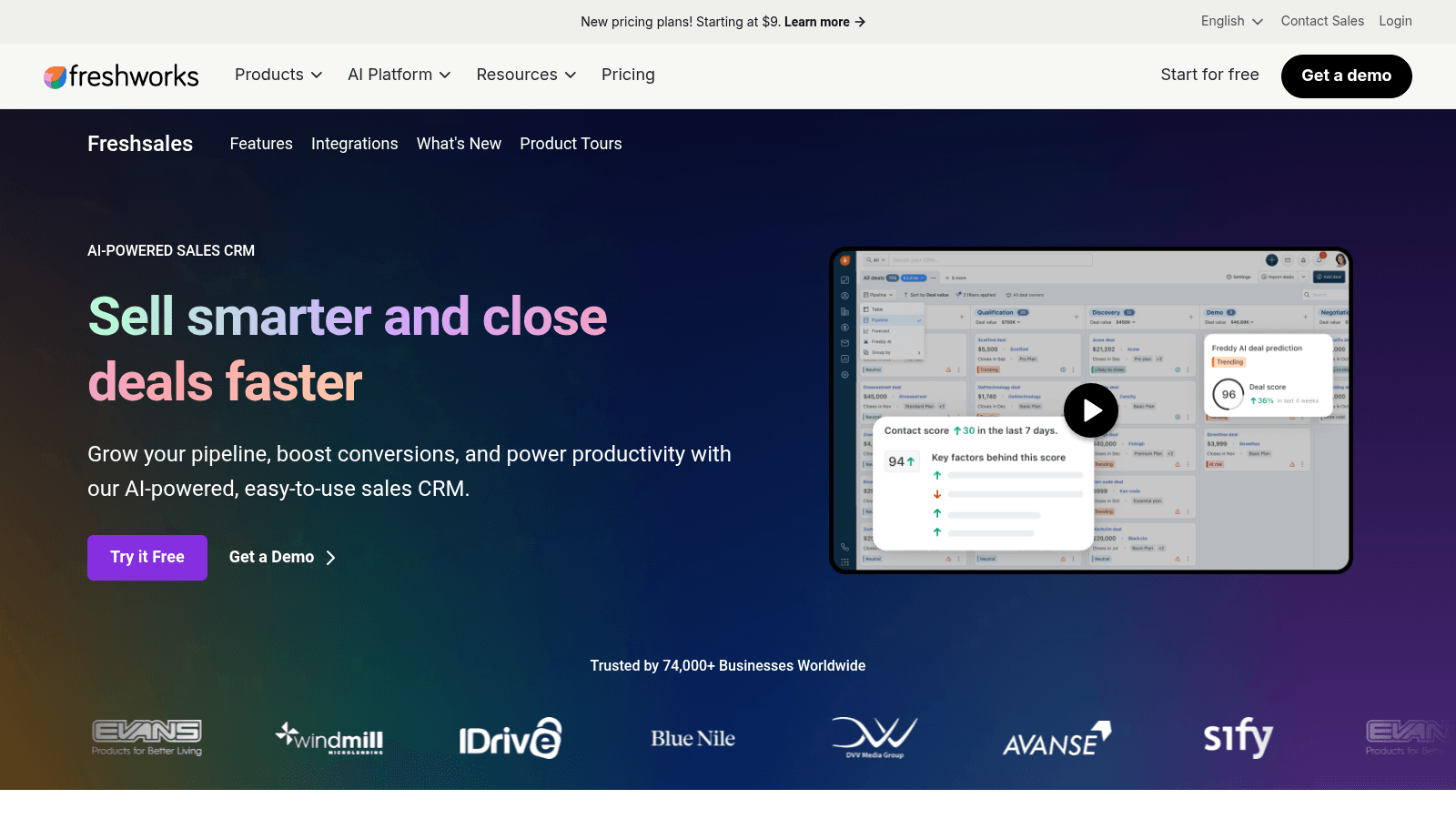This screenshot has width=1456, height=819.
Task: Click the Freshworks logo
Action: pyautogui.click(x=121, y=76)
